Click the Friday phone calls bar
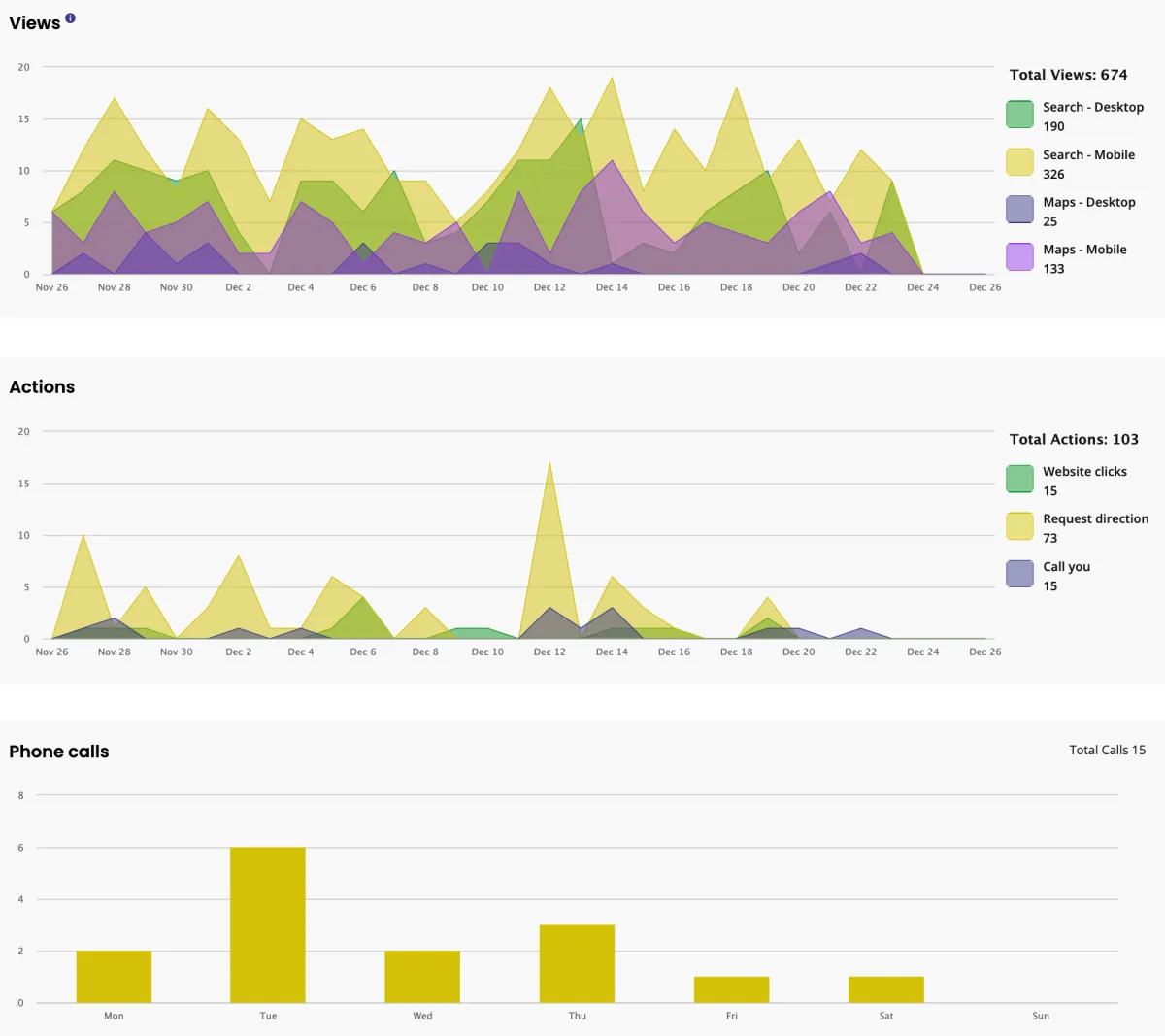This screenshot has height=1036, width=1165. [x=731, y=989]
